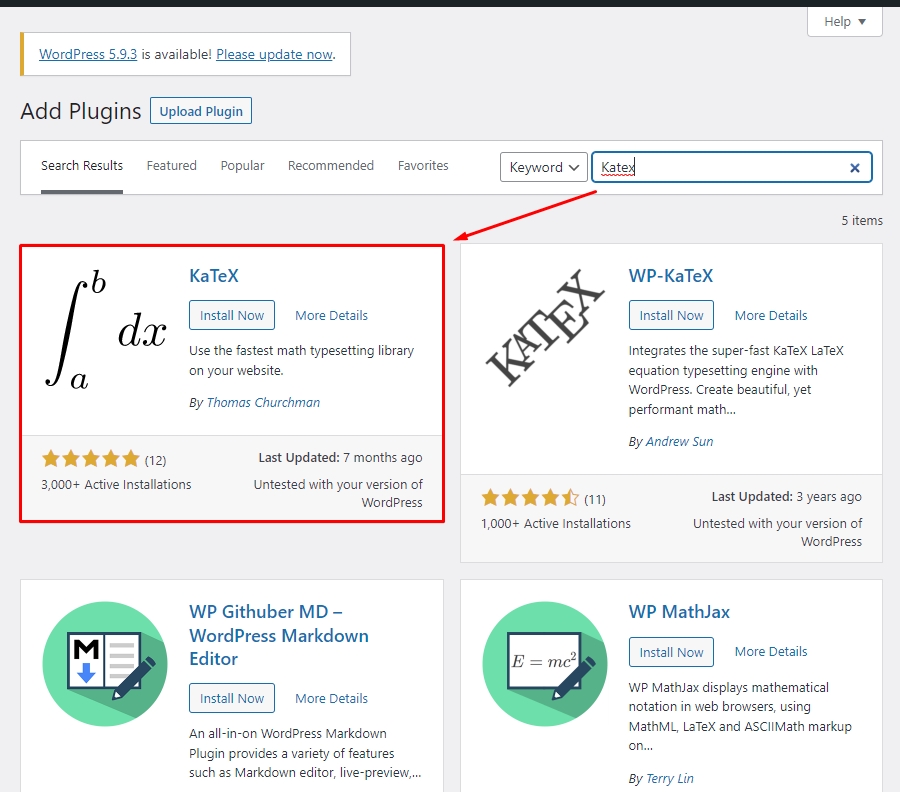Click Last Updated 3 years ago text
The image size is (900, 792).
pyautogui.click(x=786, y=497)
